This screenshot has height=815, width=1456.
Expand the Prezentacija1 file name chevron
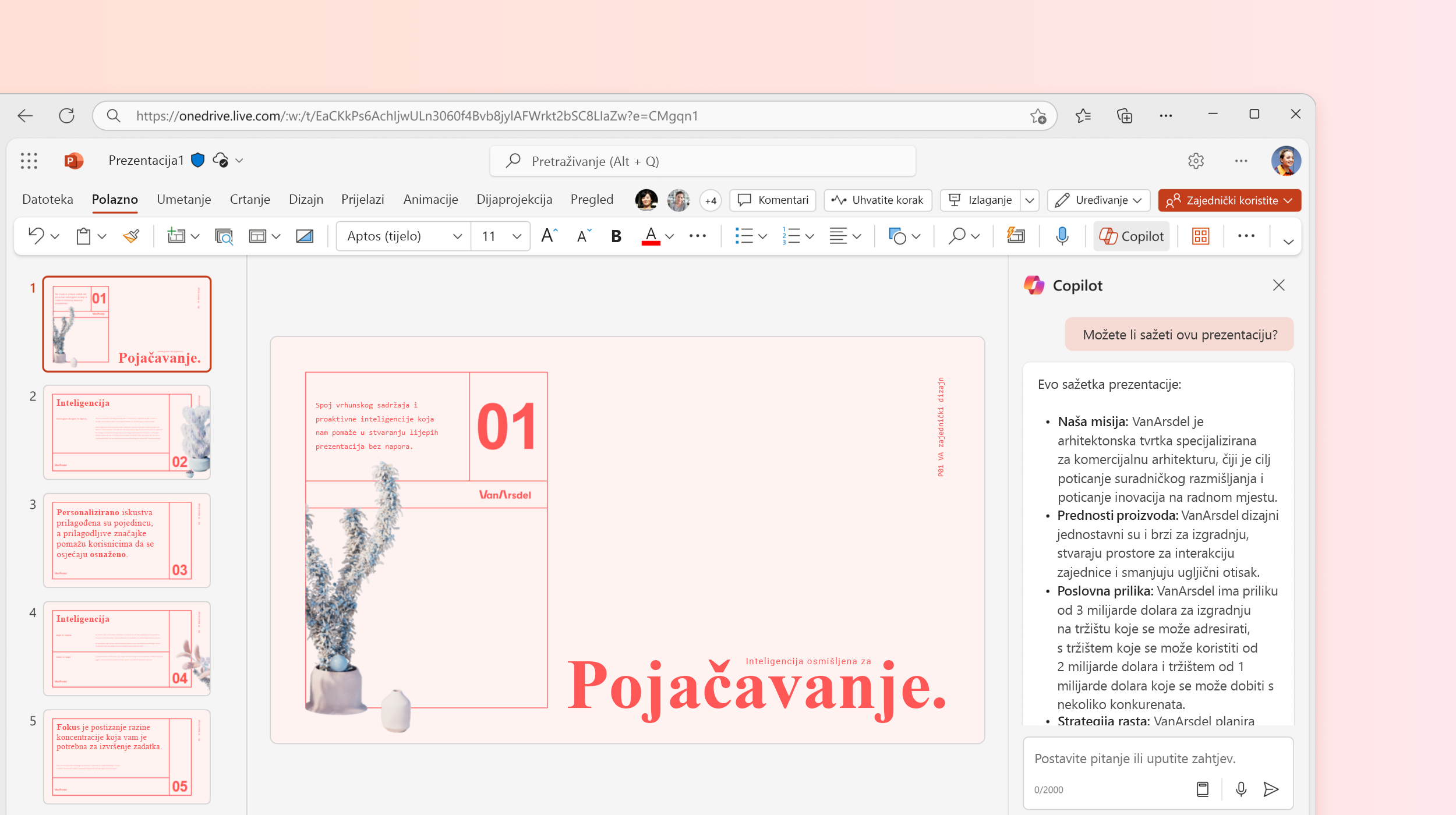tap(239, 161)
